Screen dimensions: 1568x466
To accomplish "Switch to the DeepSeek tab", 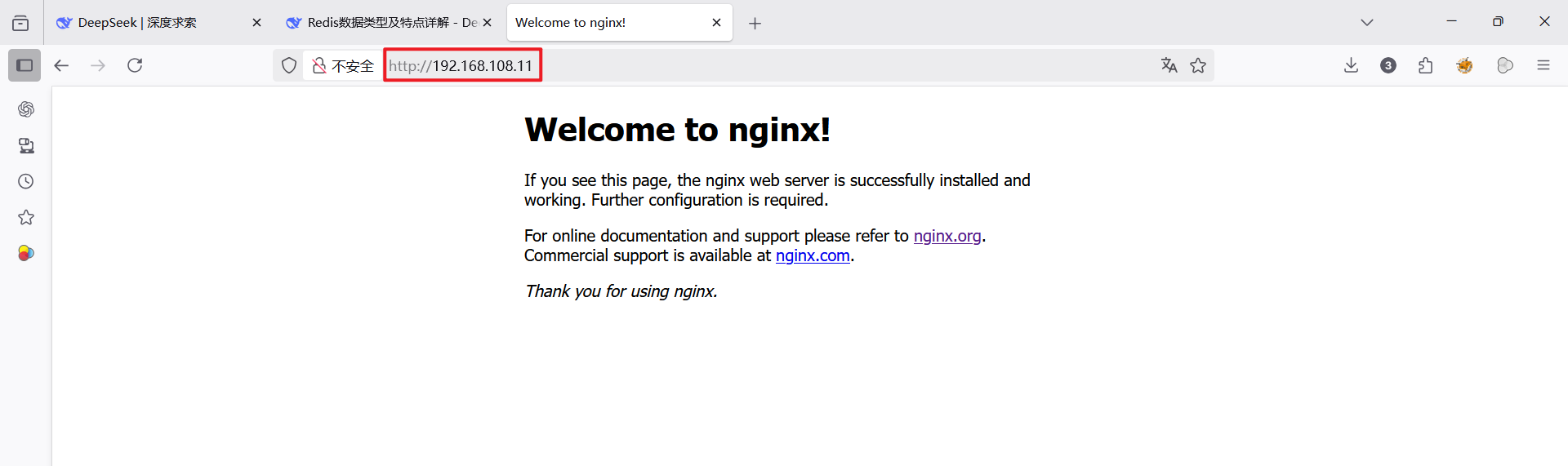I will (159, 23).
